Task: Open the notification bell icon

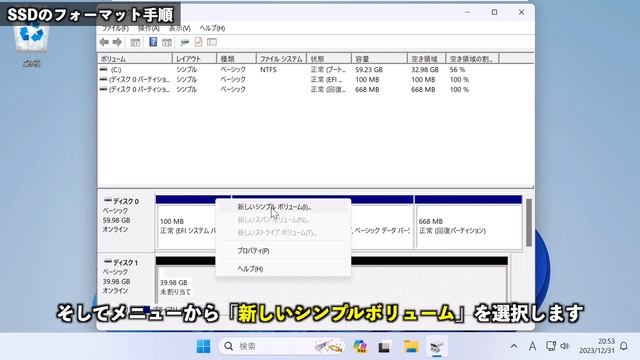Action: coord(624,346)
